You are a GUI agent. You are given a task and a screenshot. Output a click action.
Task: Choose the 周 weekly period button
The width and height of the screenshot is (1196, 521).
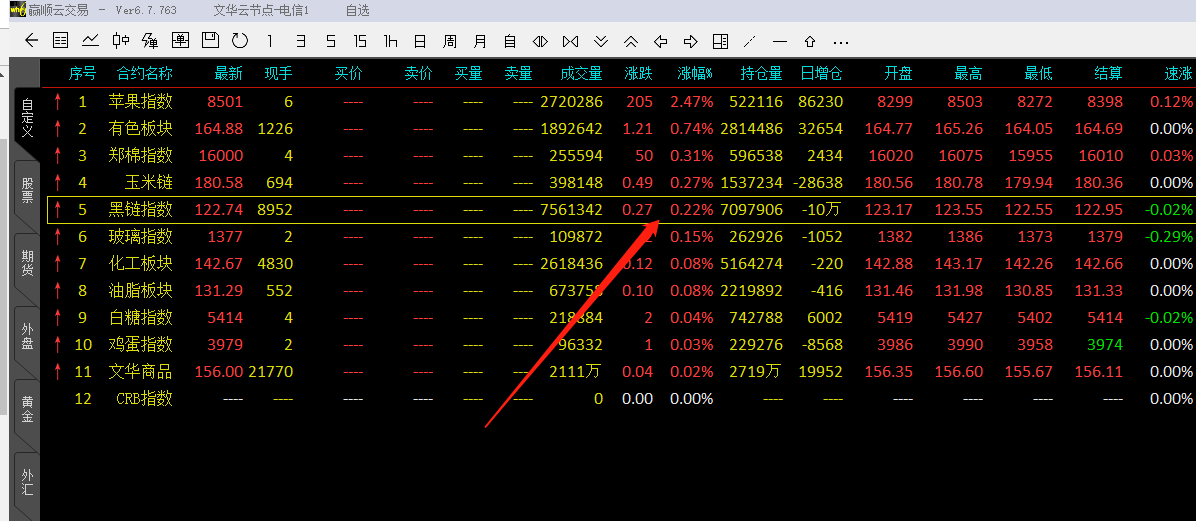click(450, 41)
